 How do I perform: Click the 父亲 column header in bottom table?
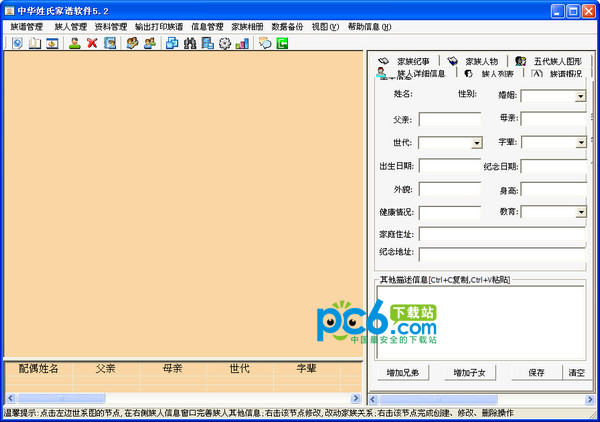pyautogui.click(x=106, y=368)
